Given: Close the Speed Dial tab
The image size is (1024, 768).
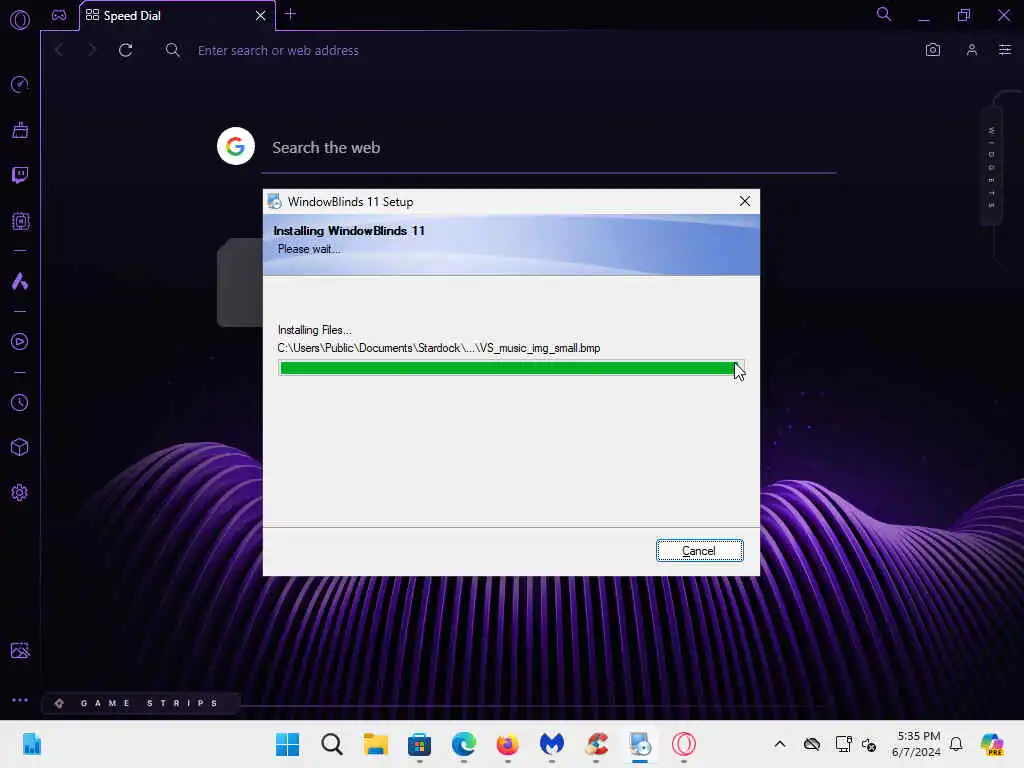Looking at the screenshot, I should [x=261, y=15].
